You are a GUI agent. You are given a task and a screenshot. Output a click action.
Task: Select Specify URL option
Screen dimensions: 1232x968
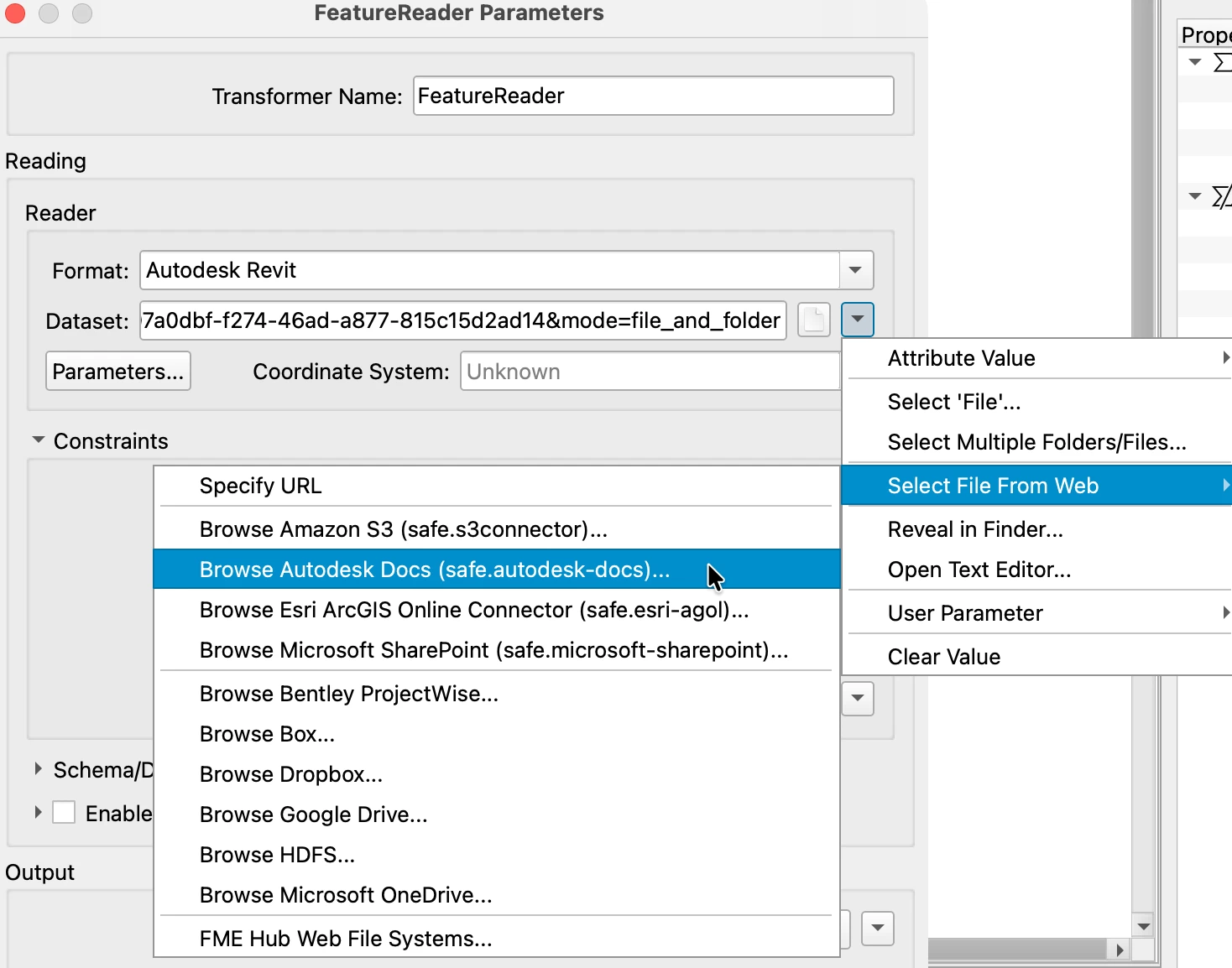click(x=497, y=486)
